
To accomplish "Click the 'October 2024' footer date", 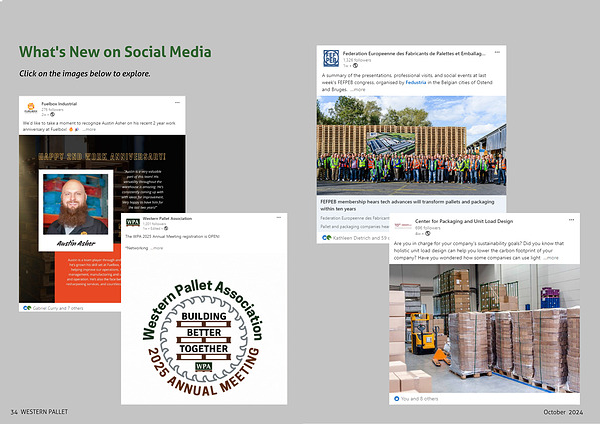I will pos(563,412).
